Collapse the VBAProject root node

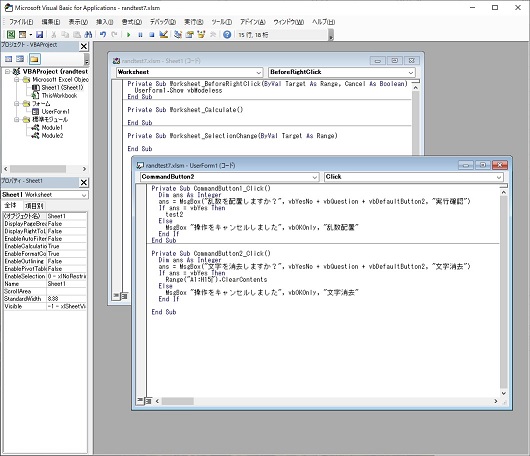pos(7,71)
